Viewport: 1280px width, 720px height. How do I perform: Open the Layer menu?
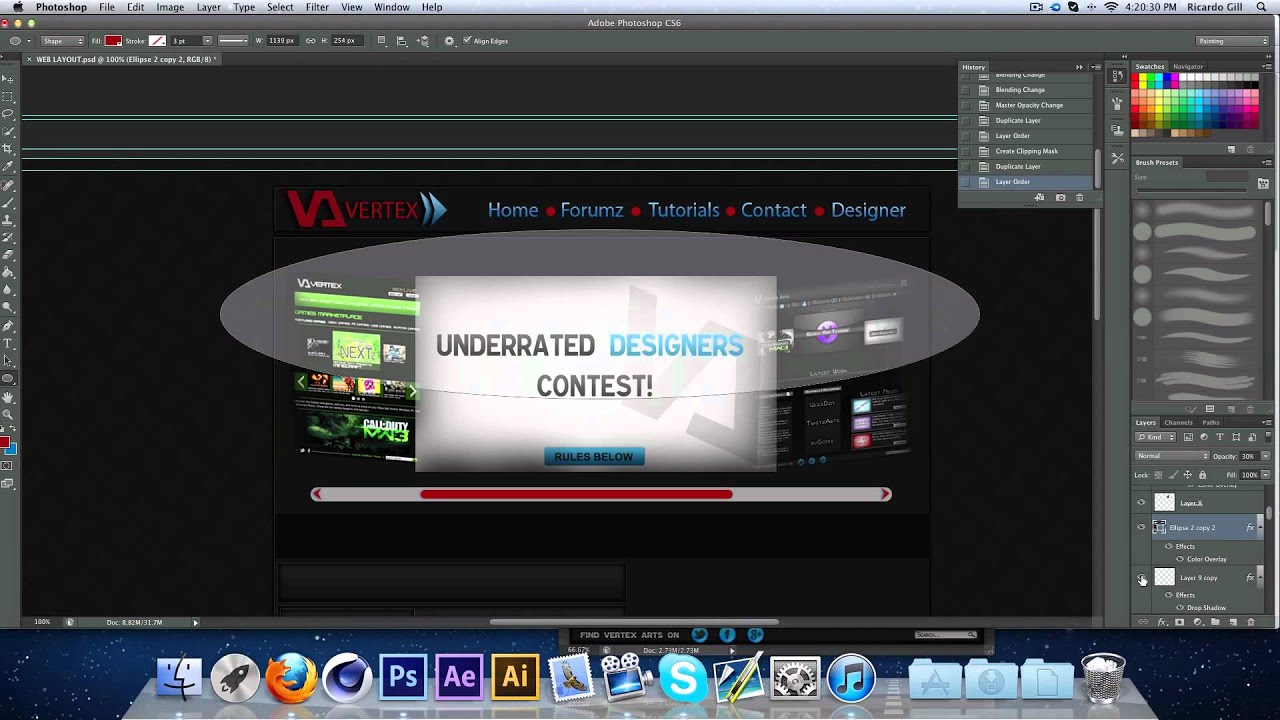pyautogui.click(x=208, y=7)
